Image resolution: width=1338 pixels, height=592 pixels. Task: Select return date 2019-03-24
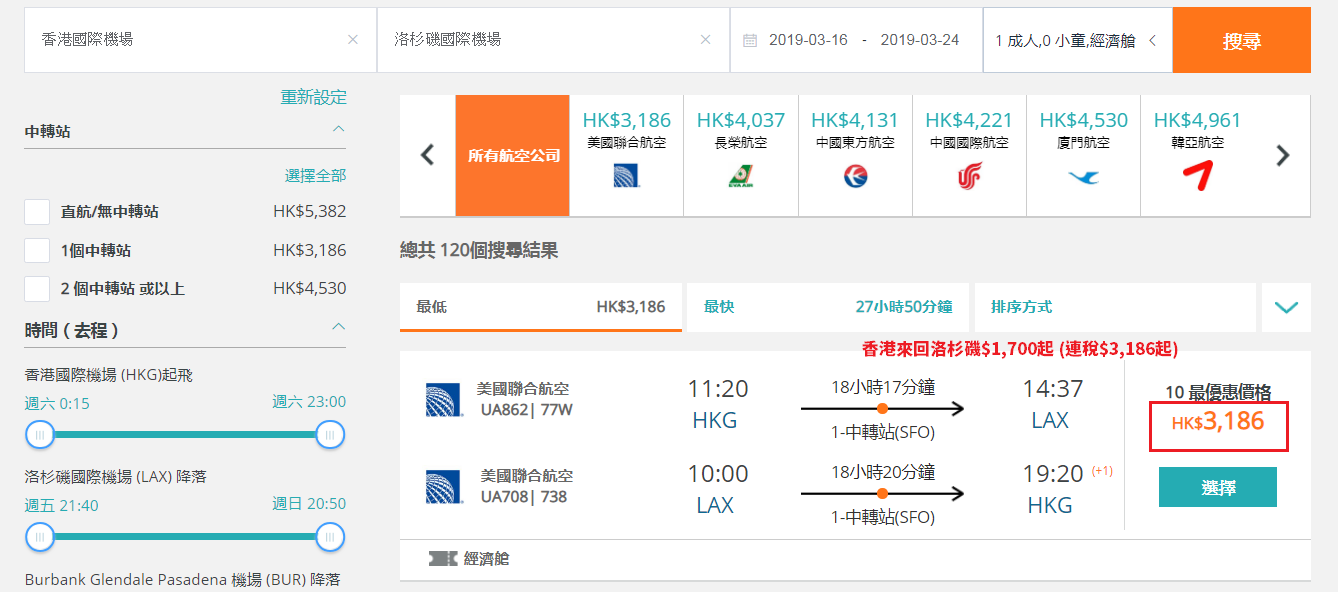point(920,40)
